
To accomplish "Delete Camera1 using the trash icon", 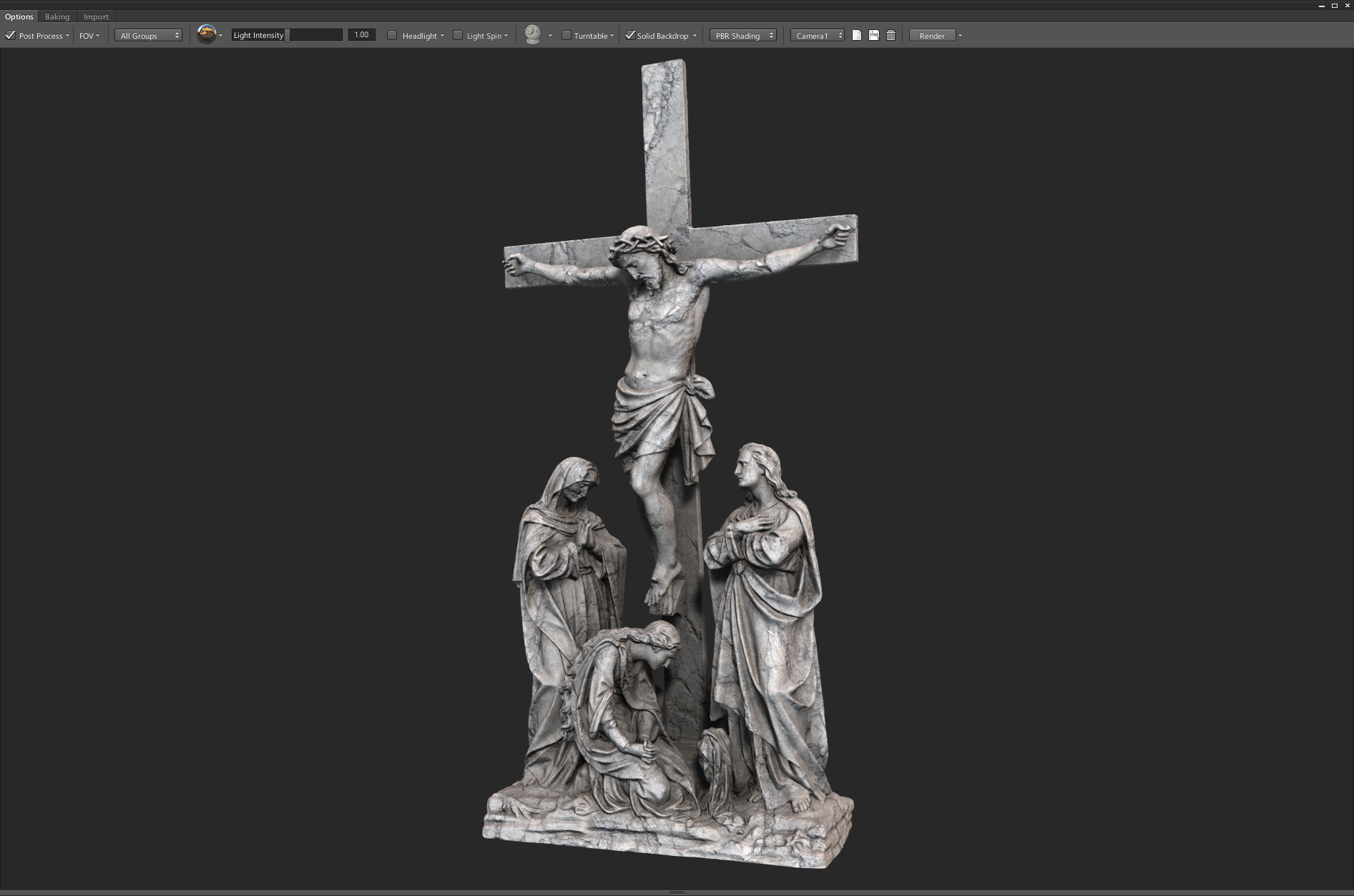I will pyautogui.click(x=891, y=34).
